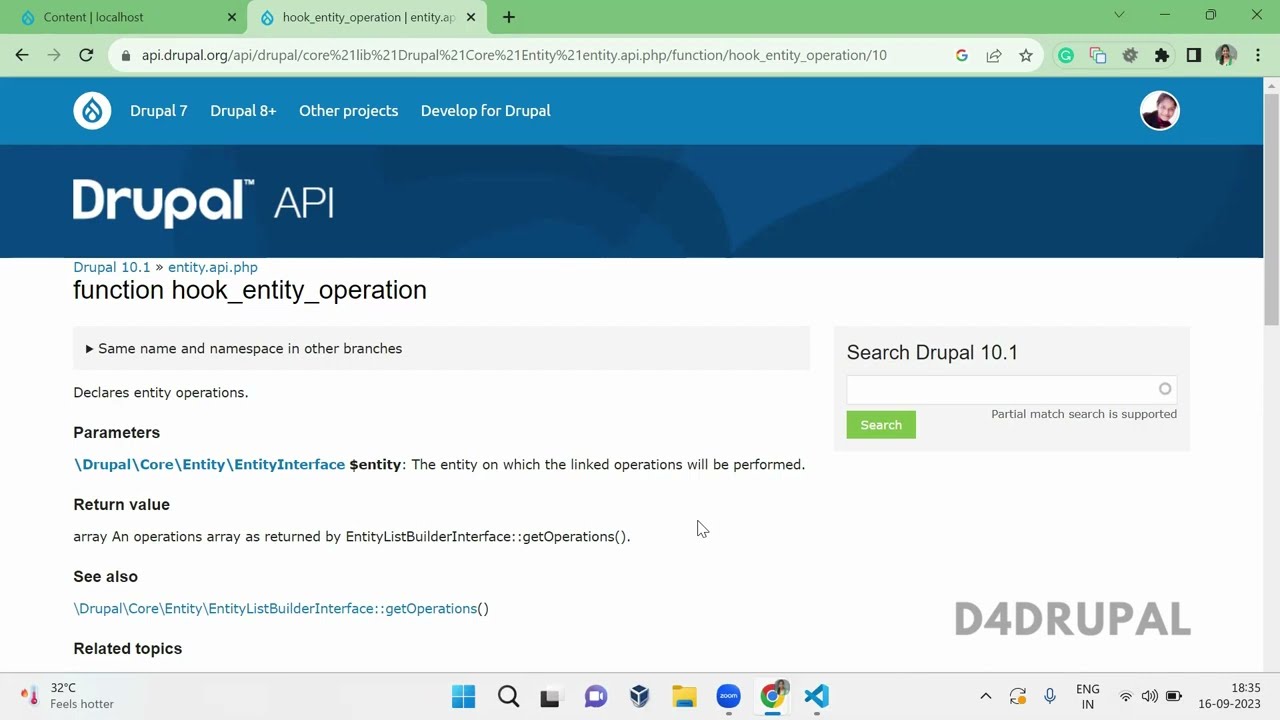1280x720 pixels.
Task: Select the hook_entity_operation tab
Action: click(x=366, y=17)
